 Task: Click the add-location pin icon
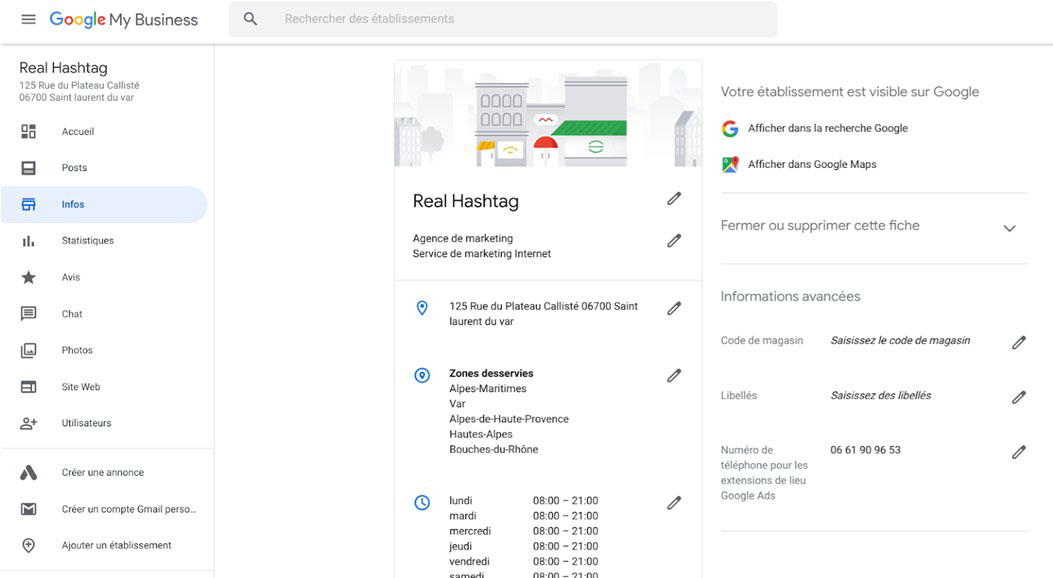point(28,545)
